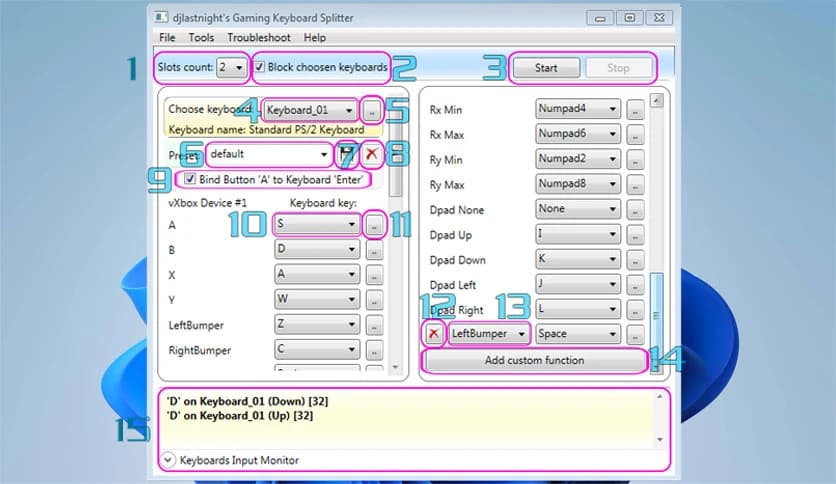Screen dimensions: 836x484
Task: Open the Dpad Left key dropdown
Action: pyautogui.click(x=611, y=284)
